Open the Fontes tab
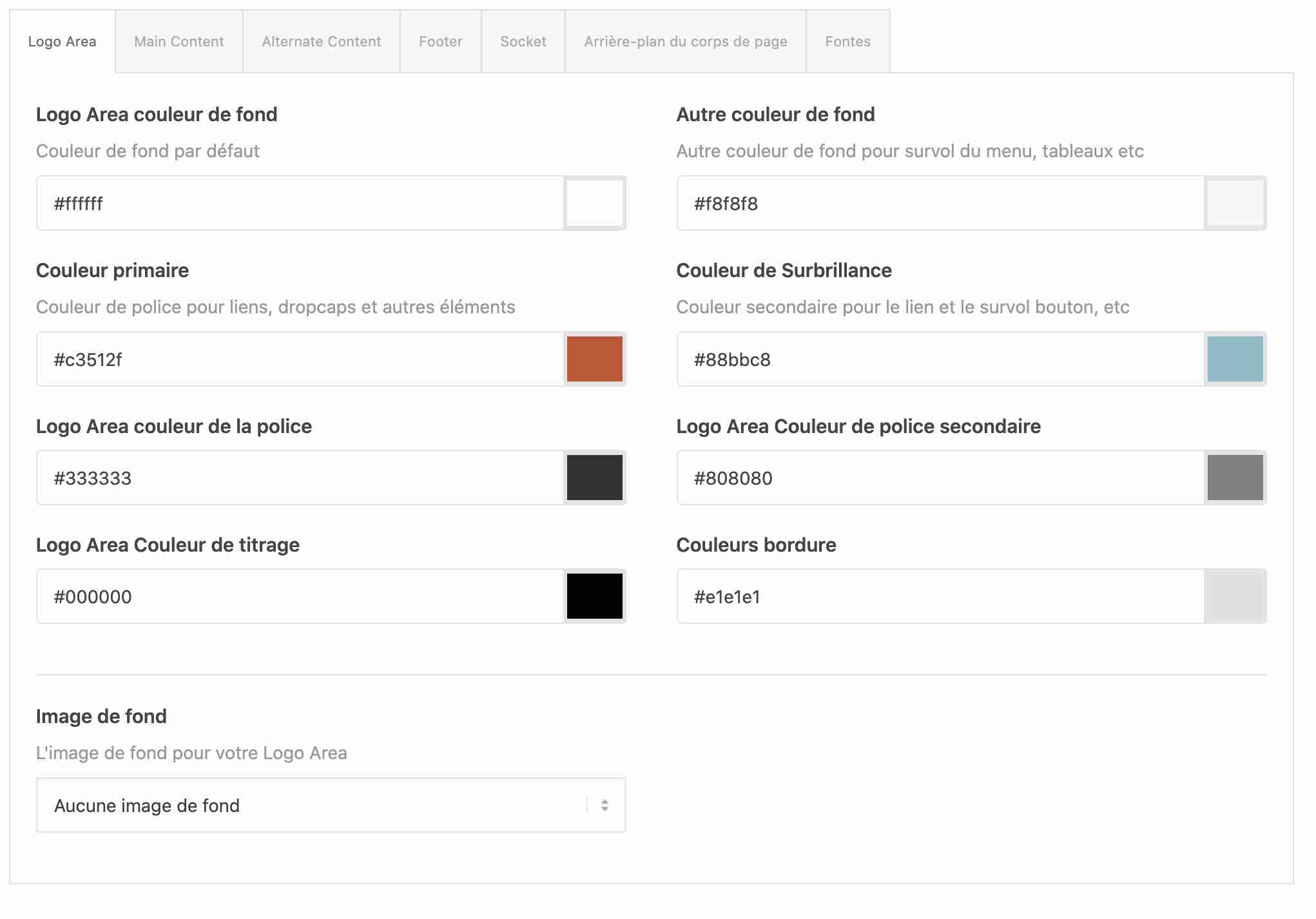The width and height of the screenshot is (1316, 919). coord(847,41)
